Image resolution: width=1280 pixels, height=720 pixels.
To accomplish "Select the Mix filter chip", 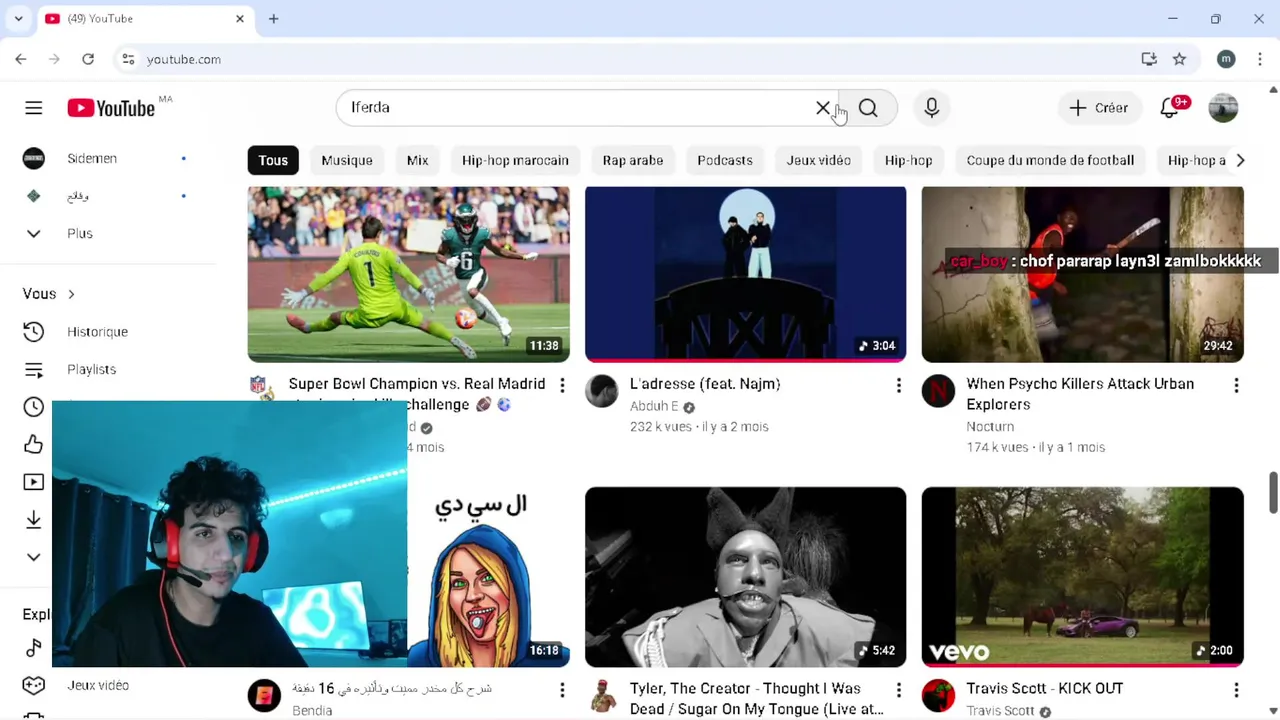I will point(418,160).
